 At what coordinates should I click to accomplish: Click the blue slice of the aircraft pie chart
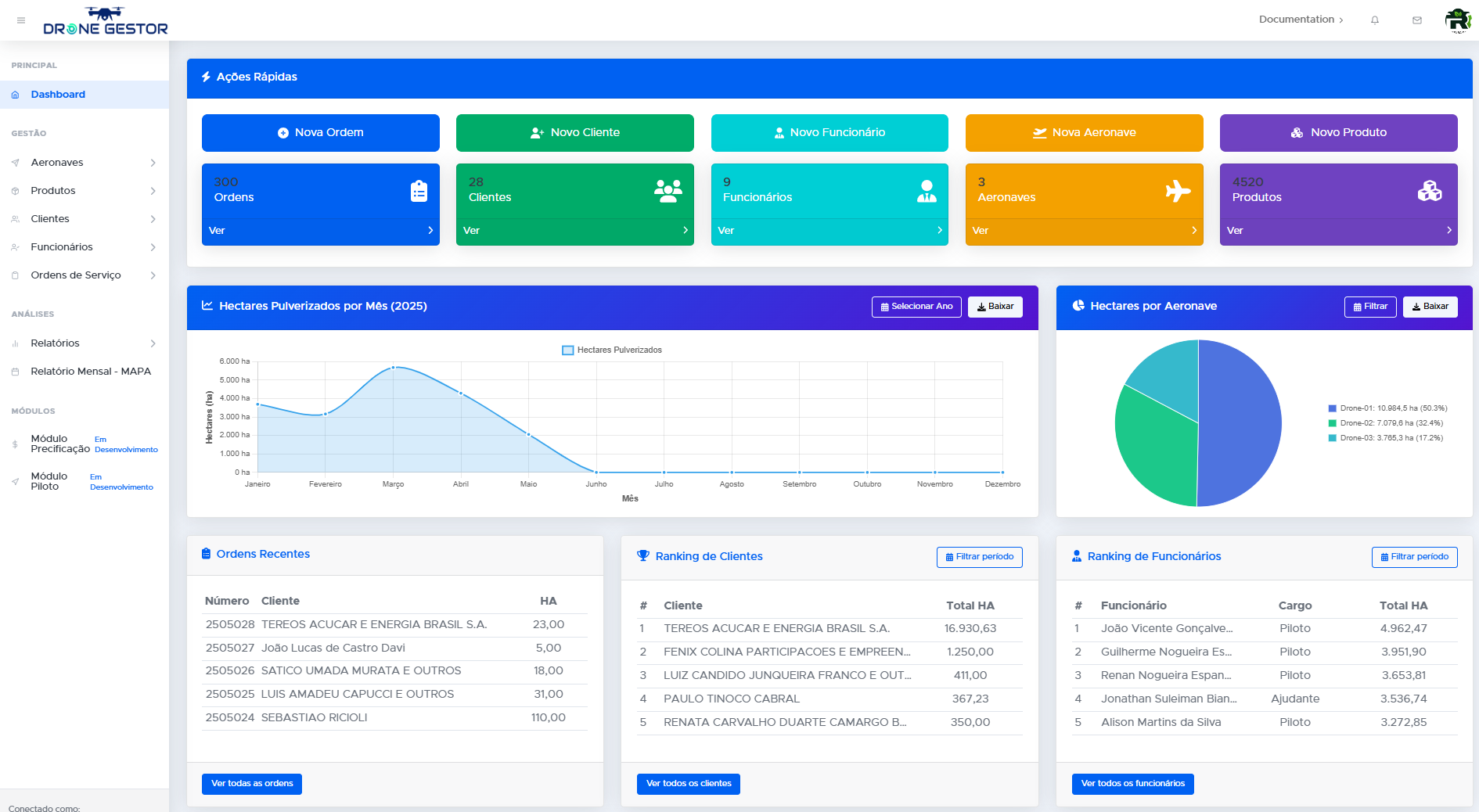tap(1236, 422)
